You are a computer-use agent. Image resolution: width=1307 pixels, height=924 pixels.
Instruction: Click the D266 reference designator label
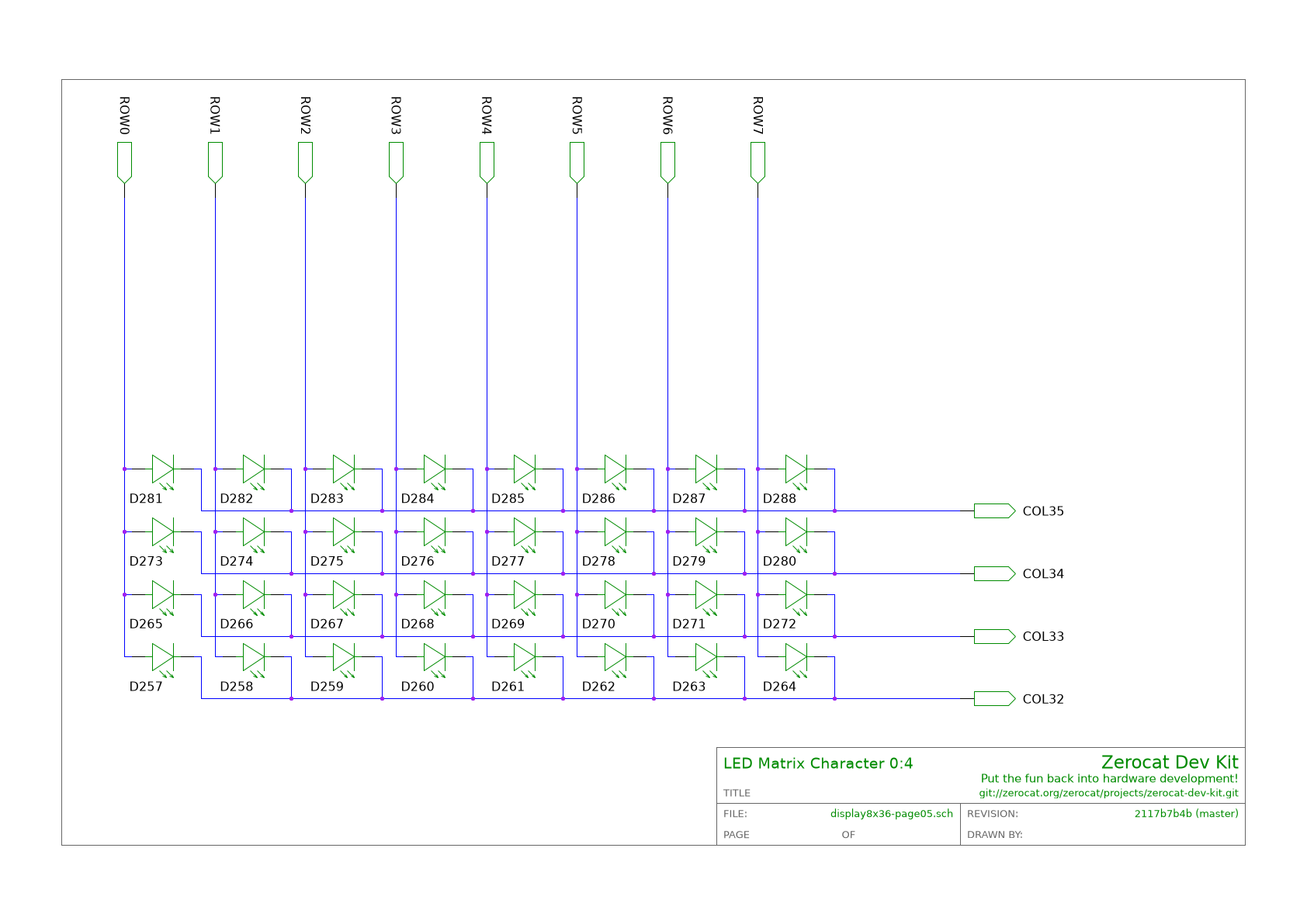click(x=237, y=624)
